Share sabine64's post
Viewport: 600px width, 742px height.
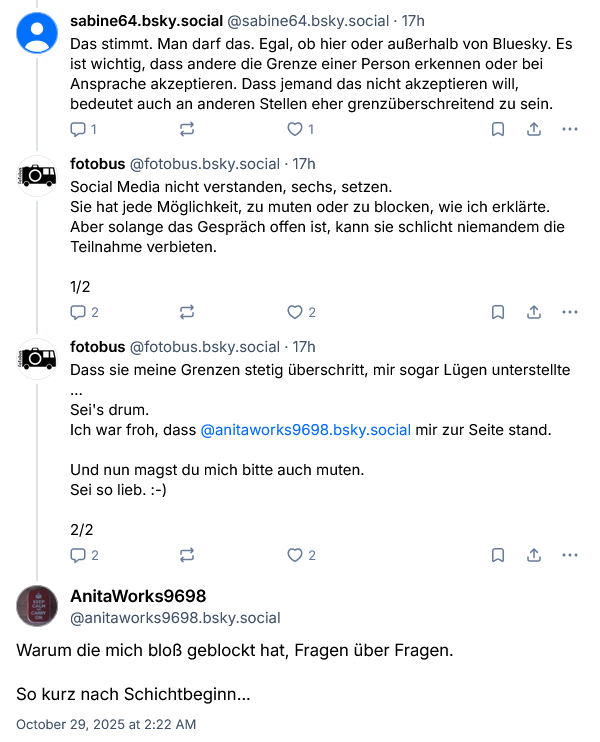click(x=534, y=129)
